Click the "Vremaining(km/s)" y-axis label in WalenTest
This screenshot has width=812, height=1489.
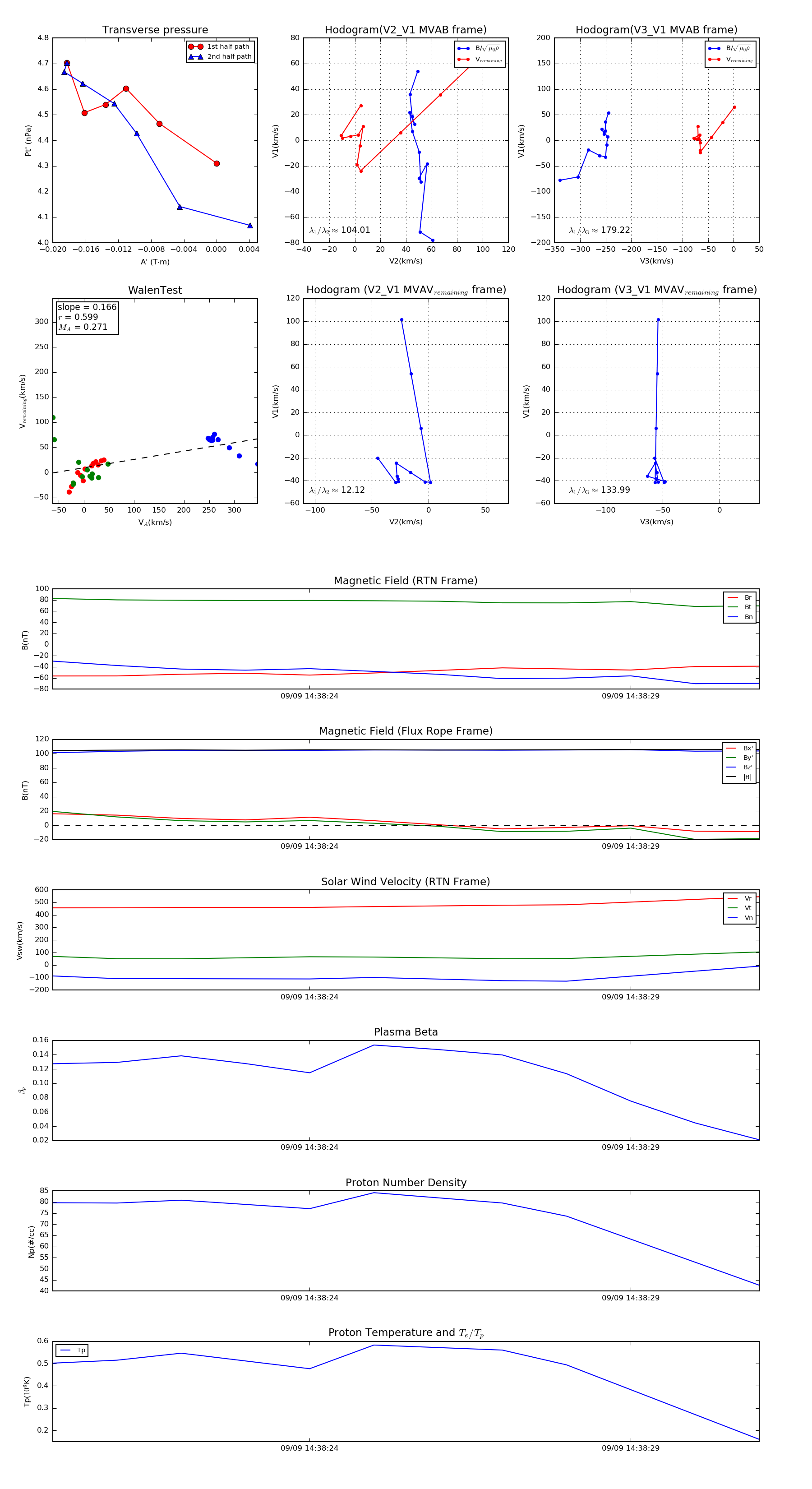23,401
